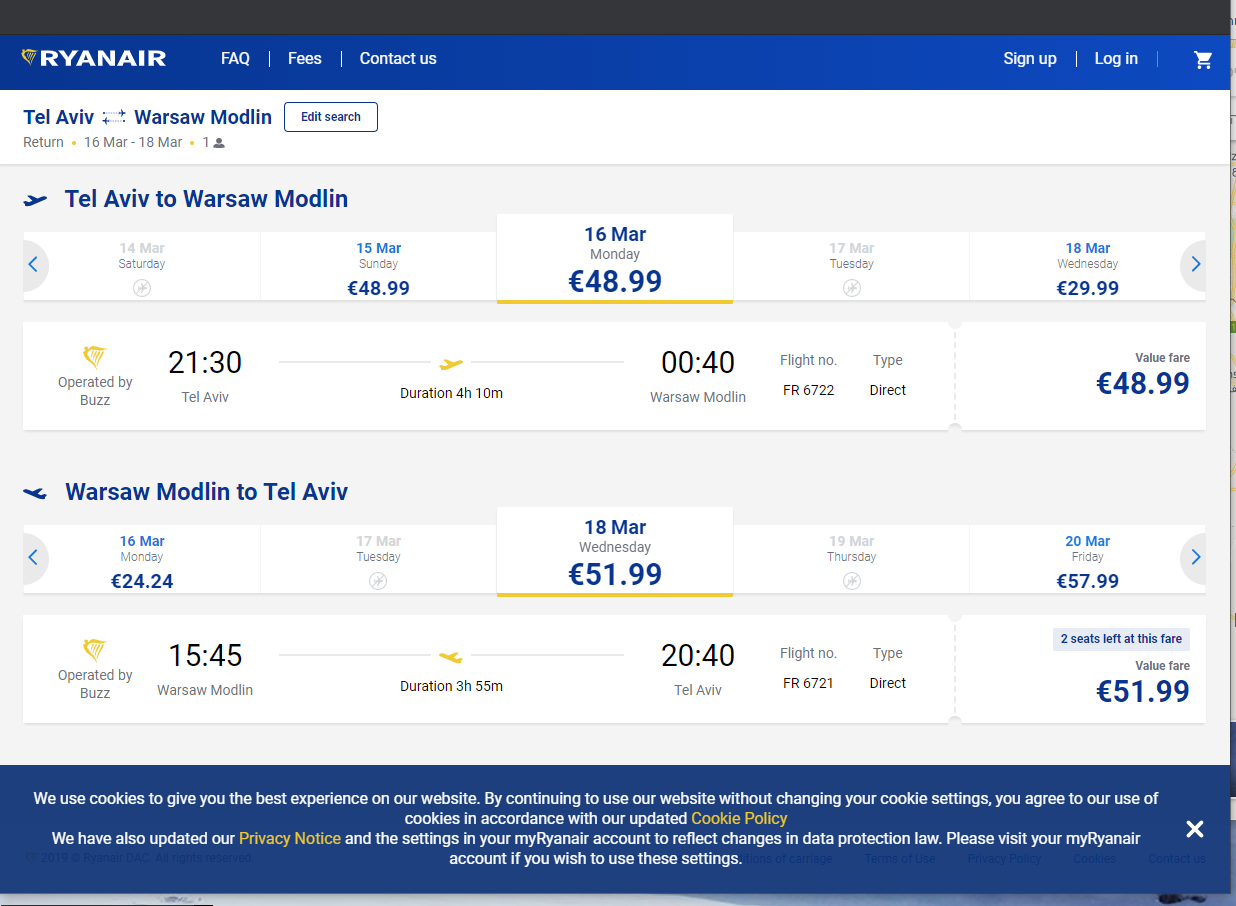Show later outbound dates with right arrow
This screenshot has width=1236, height=906.
click(x=1195, y=265)
